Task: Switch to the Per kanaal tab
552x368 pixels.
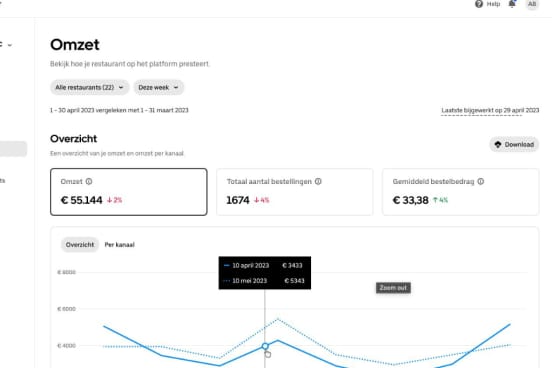Action: click(119, 245)
